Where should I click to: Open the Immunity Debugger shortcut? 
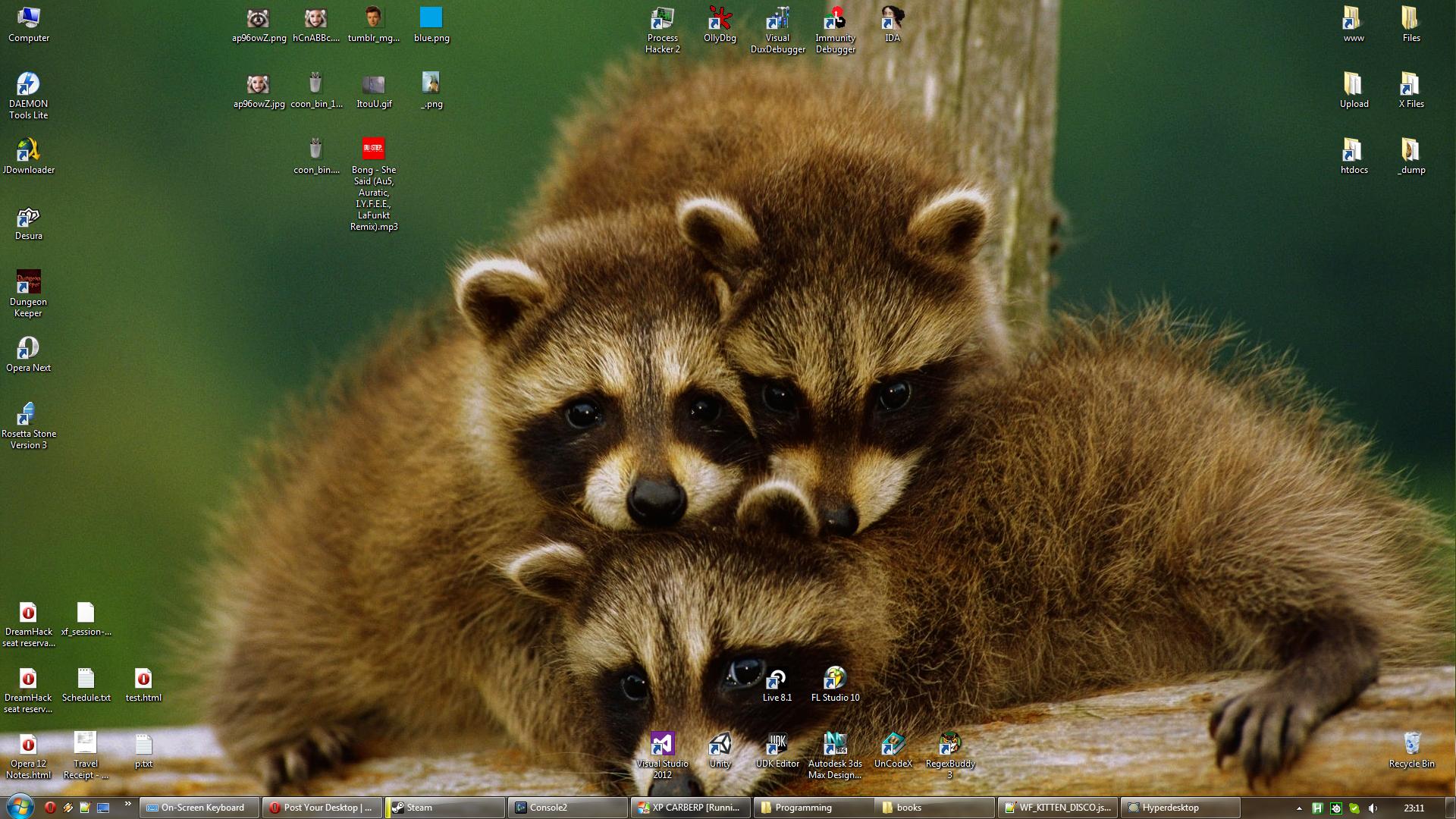[x=835, y=20]
